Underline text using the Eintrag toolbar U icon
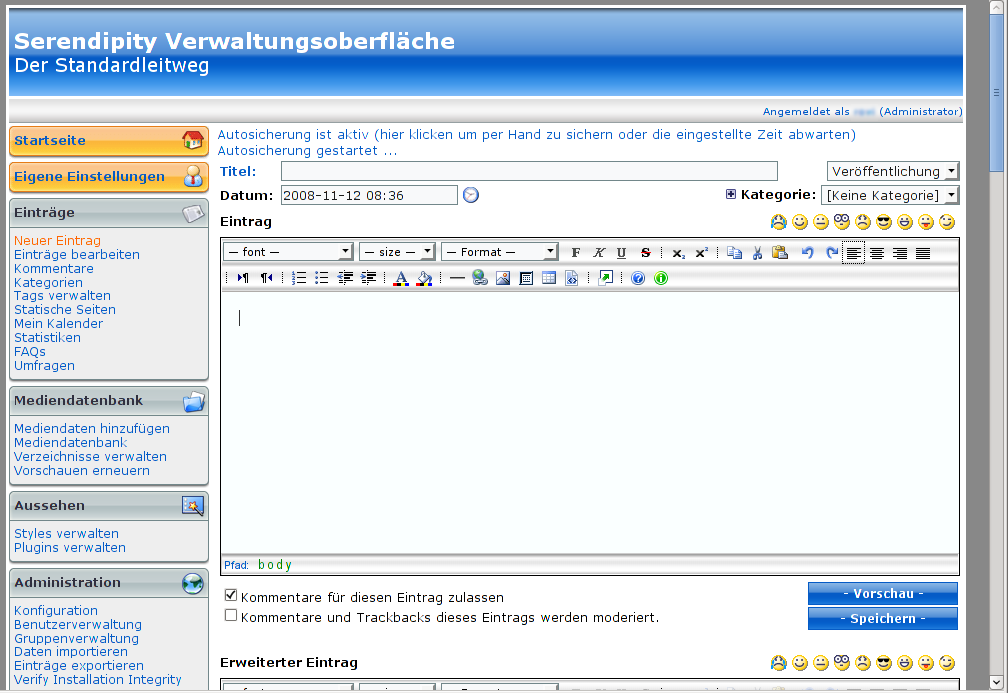 click(x=621, y=253)
